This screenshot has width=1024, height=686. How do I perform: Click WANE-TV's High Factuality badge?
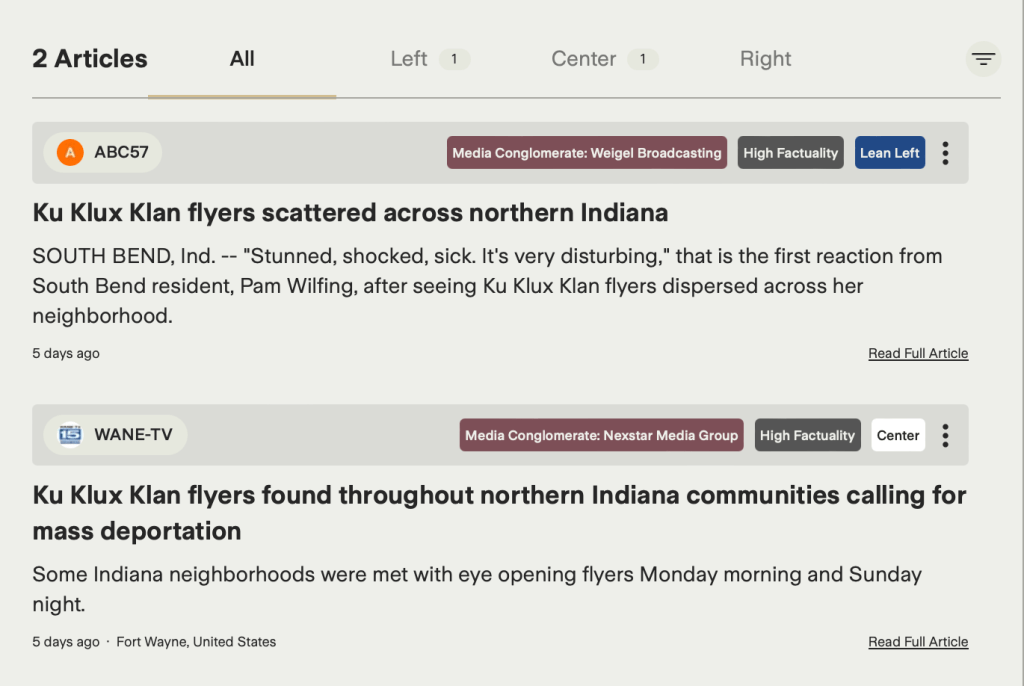(x=807, y=435)
